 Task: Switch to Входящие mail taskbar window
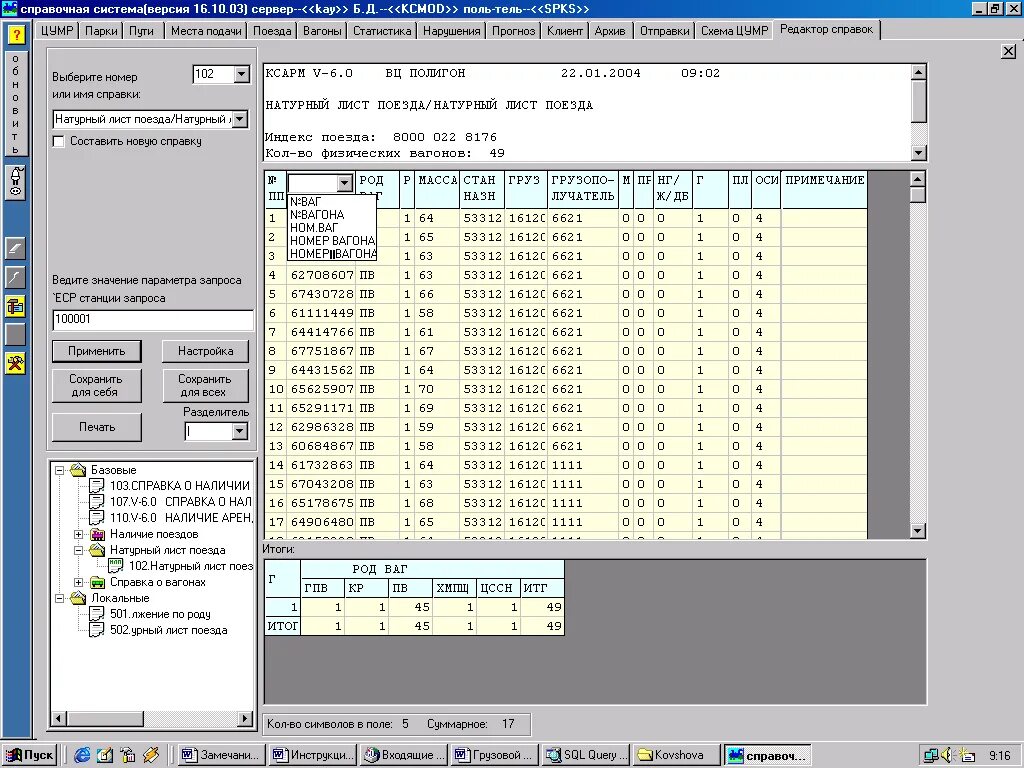(404, 756)
